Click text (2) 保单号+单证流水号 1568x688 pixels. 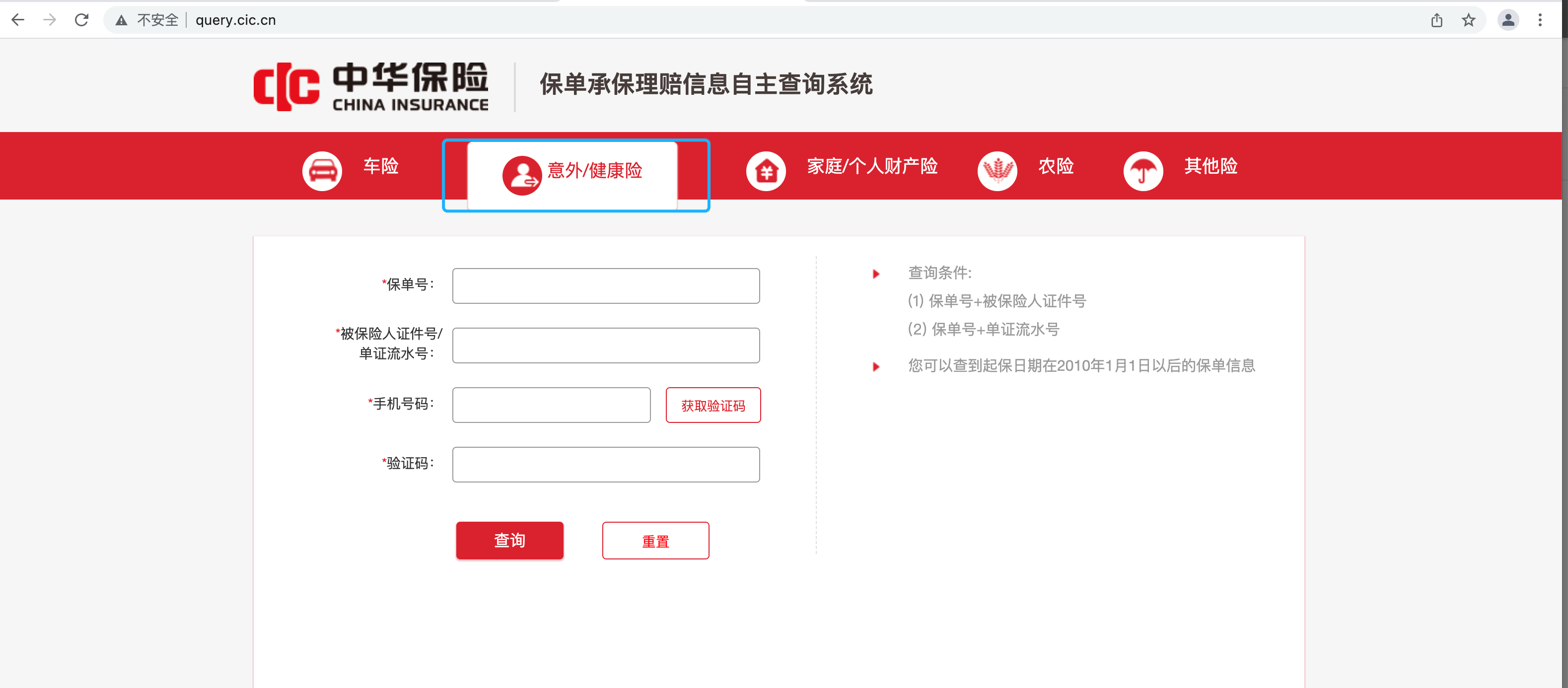983,329
